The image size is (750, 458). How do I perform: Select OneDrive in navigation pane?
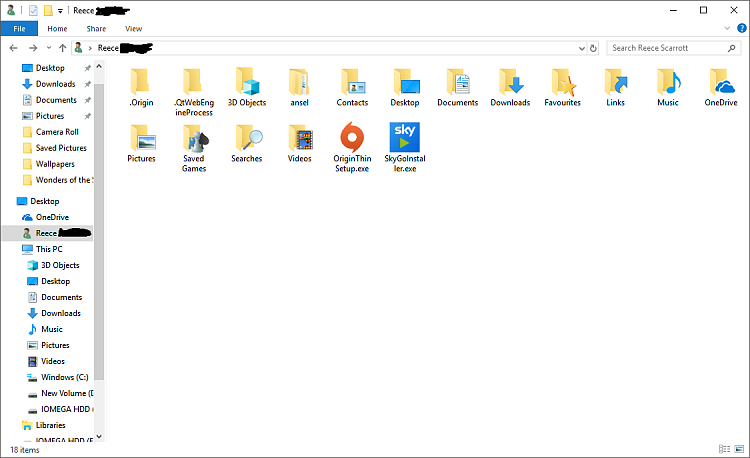pyautogui.click(x=52, y=217)
